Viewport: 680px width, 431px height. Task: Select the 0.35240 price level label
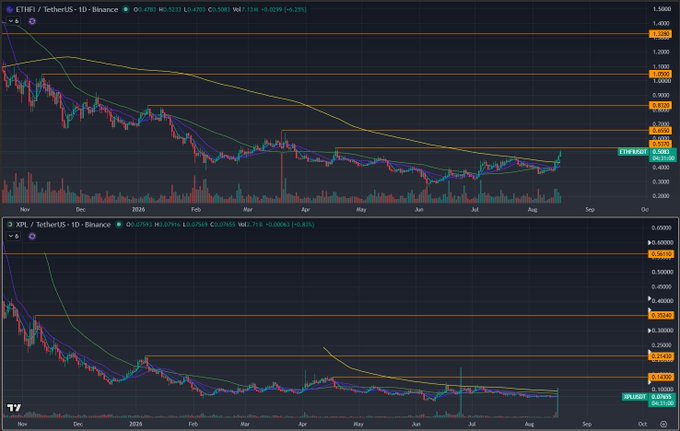[x=661, y=316]
